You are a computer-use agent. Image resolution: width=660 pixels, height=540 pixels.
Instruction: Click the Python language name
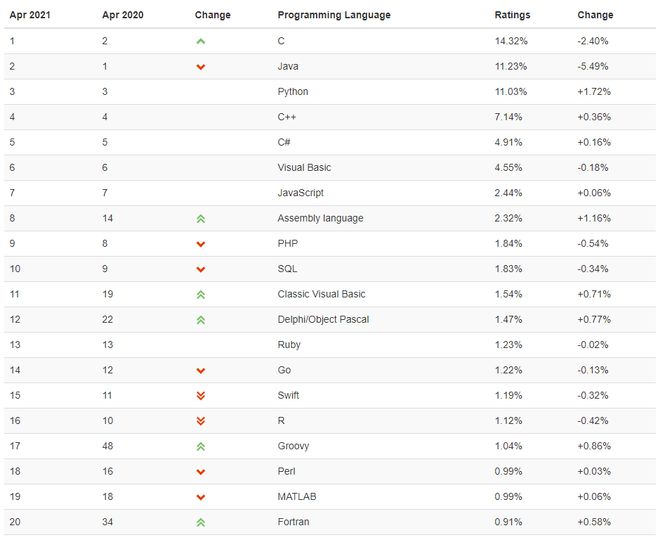click(x=293, y=92)
